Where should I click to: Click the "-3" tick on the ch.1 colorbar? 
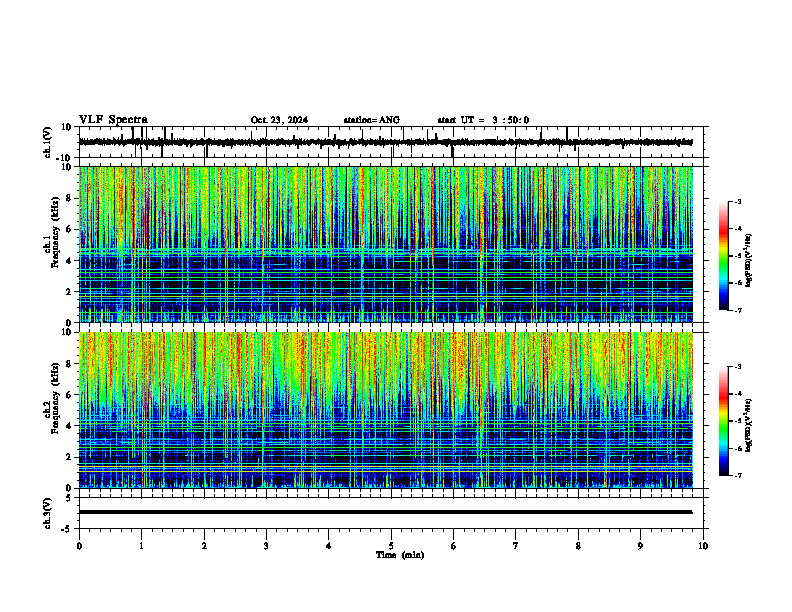(x=737, y=201)
